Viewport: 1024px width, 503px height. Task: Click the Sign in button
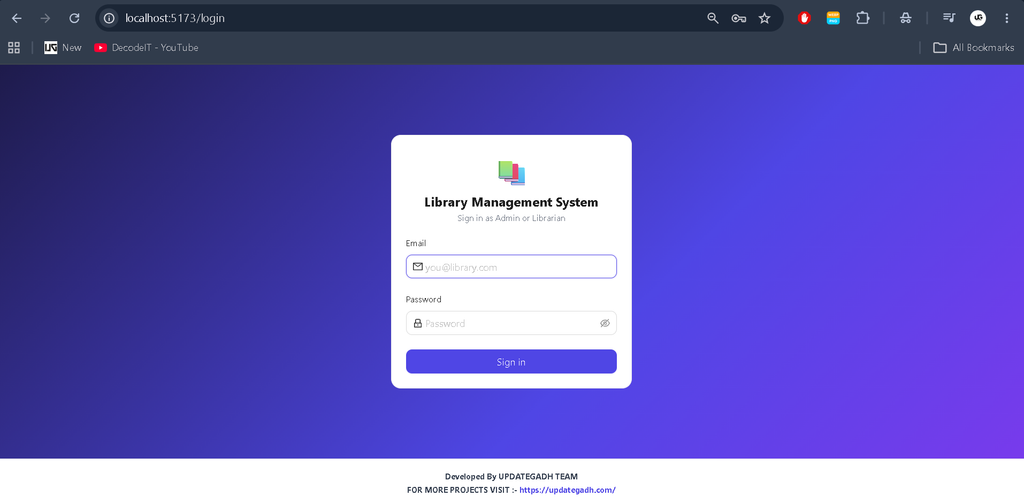(x=511, y=361)
